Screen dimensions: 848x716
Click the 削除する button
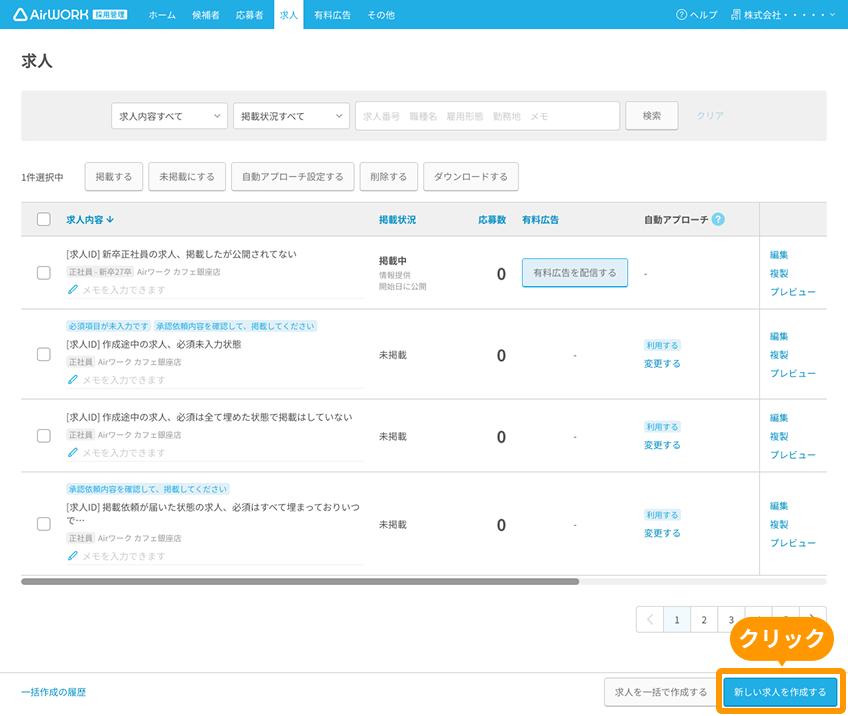[x=389, y=177]
